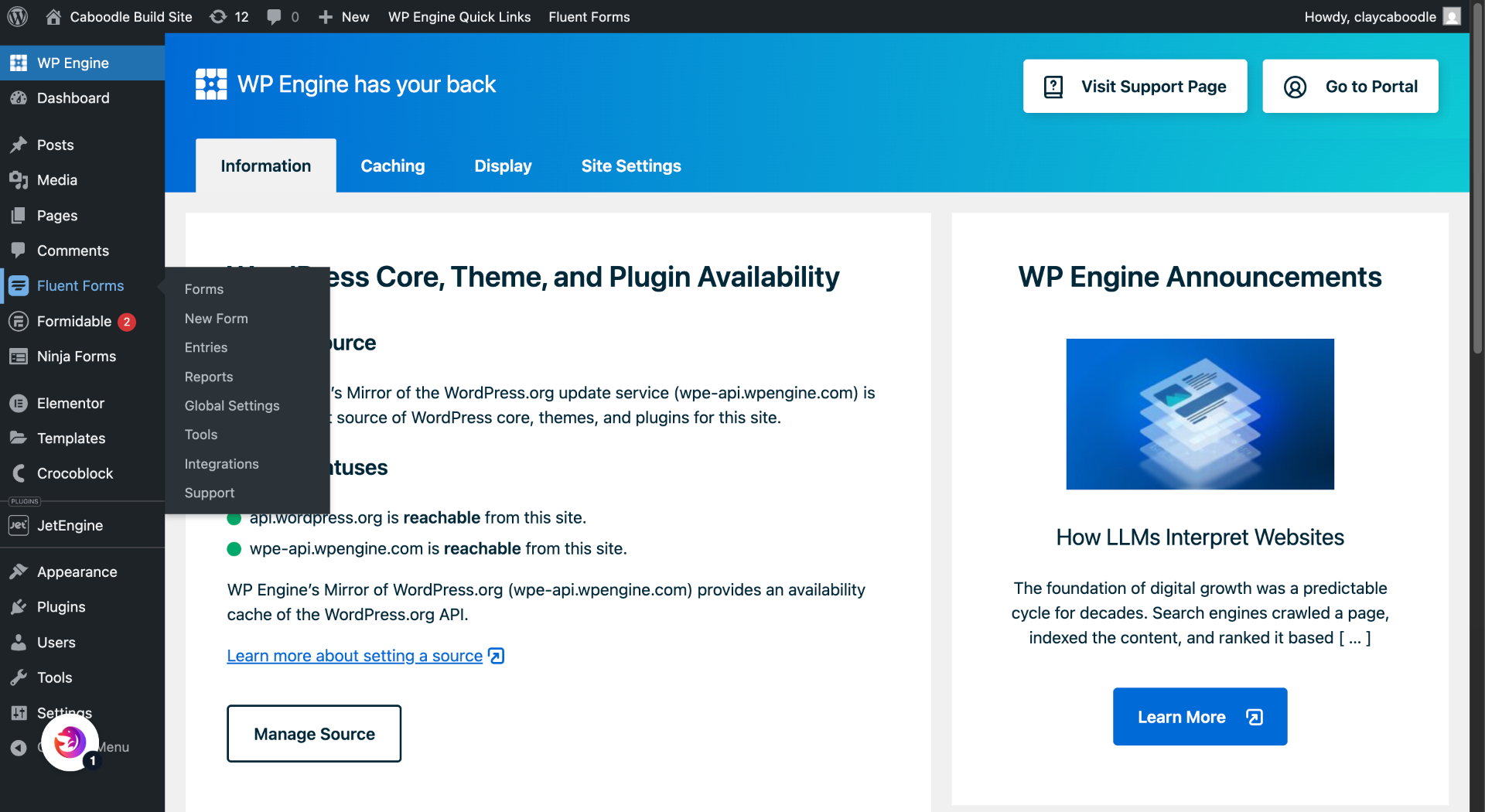Click the Go to Portal button
The width and height of the screenshot is (1485, 812).
1350,86
